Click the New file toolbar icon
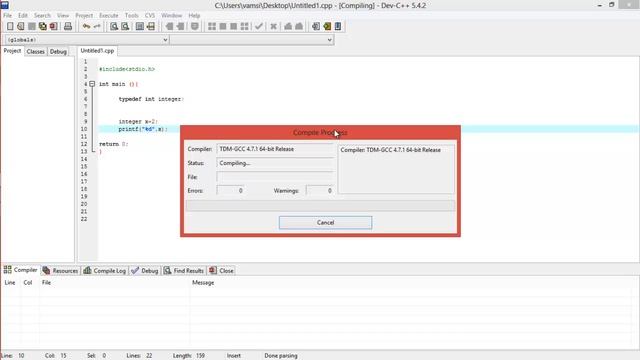The height and width of the screenshot is (360, 640). (10, 26)
